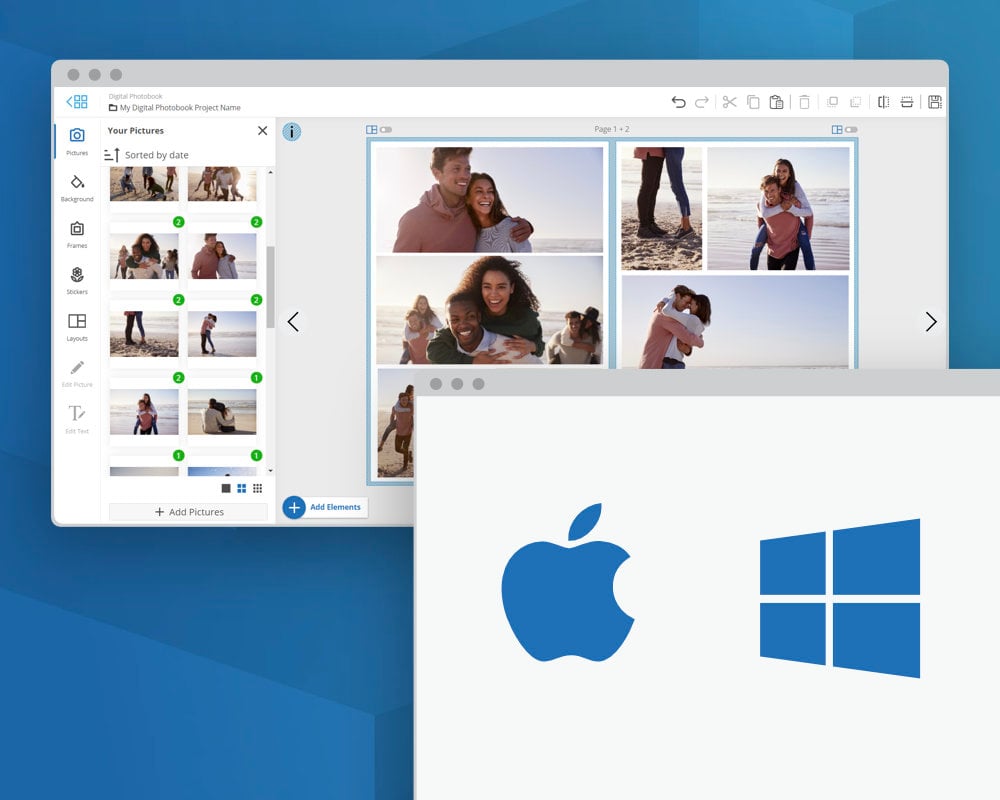
Task: Click the Add Elements button
Action: [x=335, y=507]
